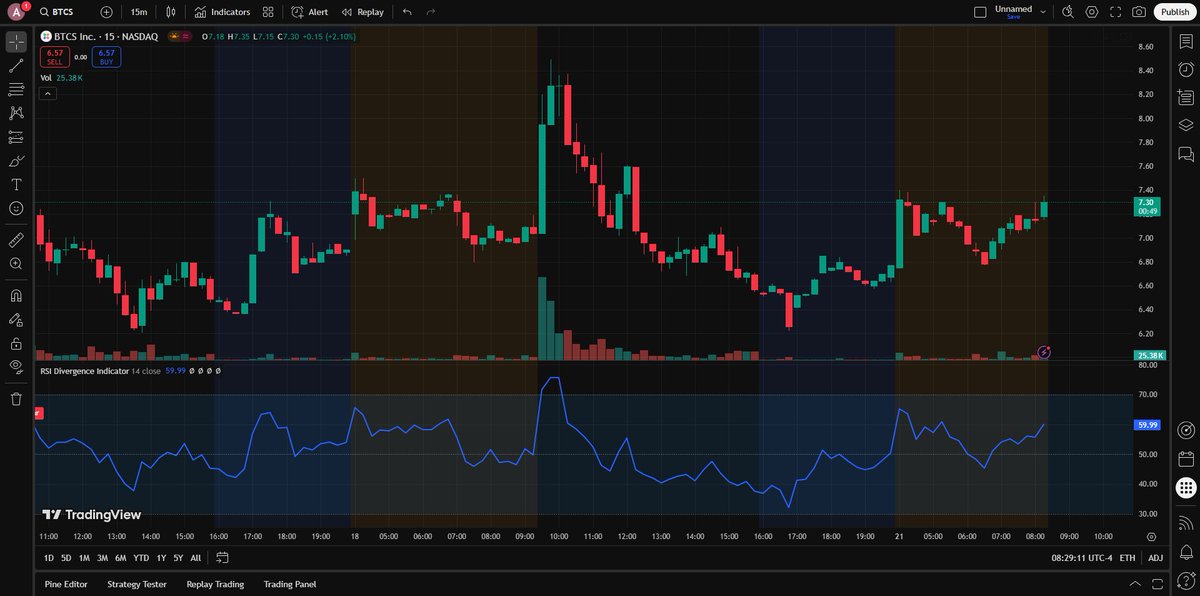This screenshot has height=596, width=1200.
Task: Select the patterns drawing tool
Action: [x=16, y=113]
